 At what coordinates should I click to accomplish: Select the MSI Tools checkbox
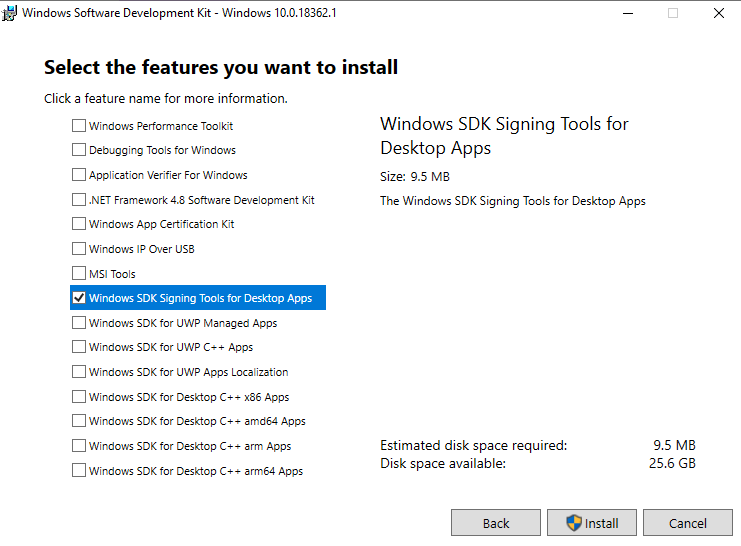pos(79,274)
